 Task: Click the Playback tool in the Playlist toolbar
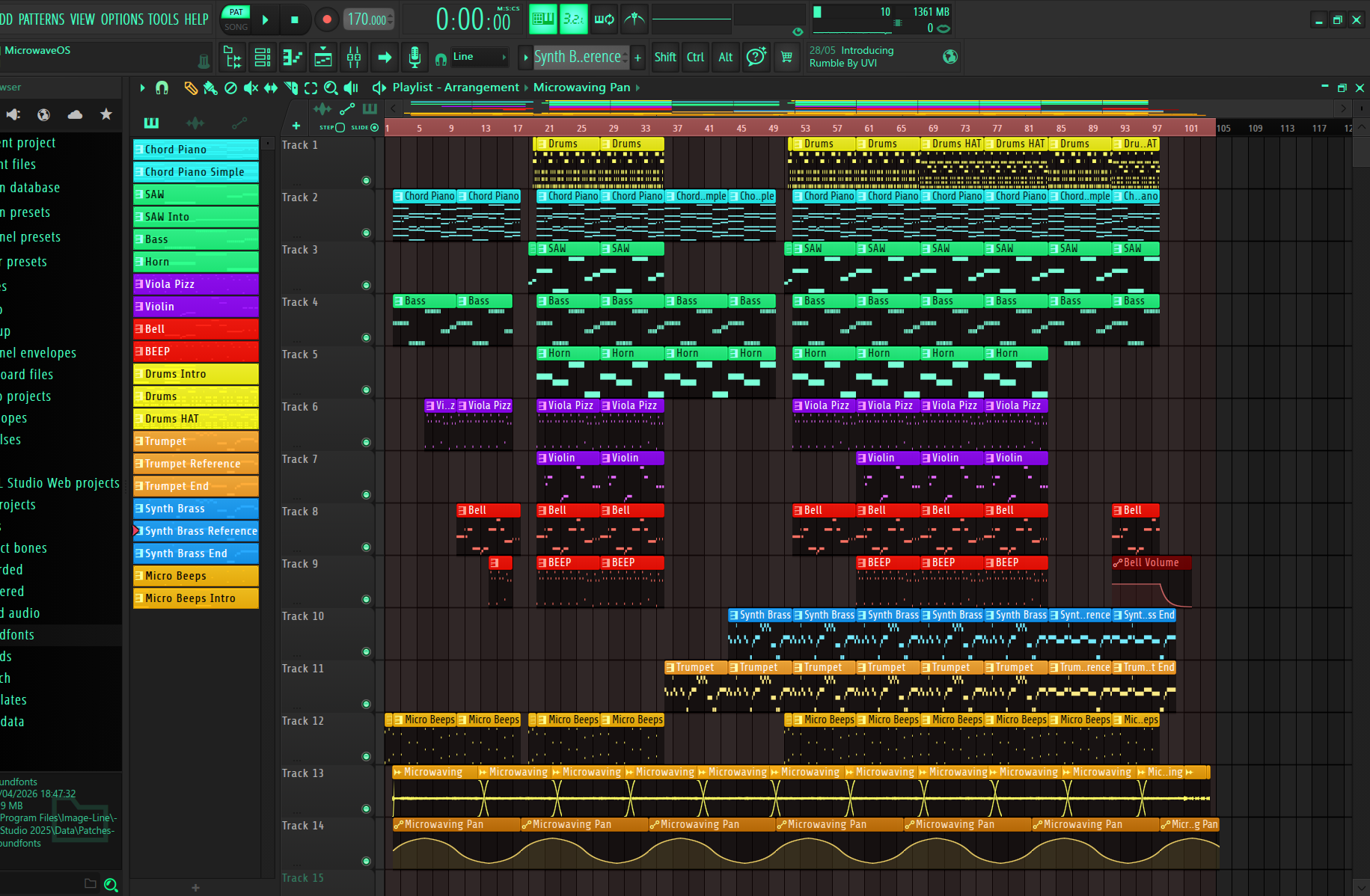point(351,88)
